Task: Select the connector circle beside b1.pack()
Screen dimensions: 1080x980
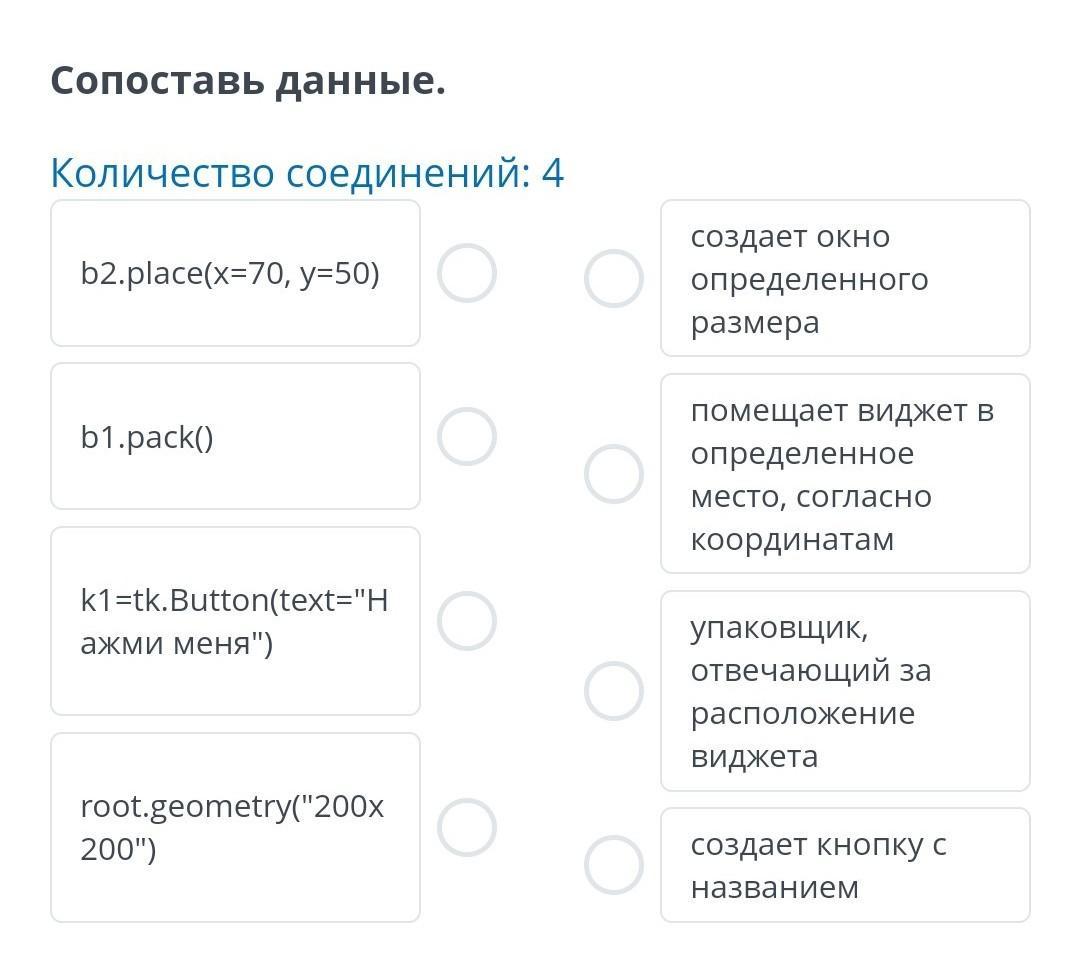Action: click(x=467, y=437)
